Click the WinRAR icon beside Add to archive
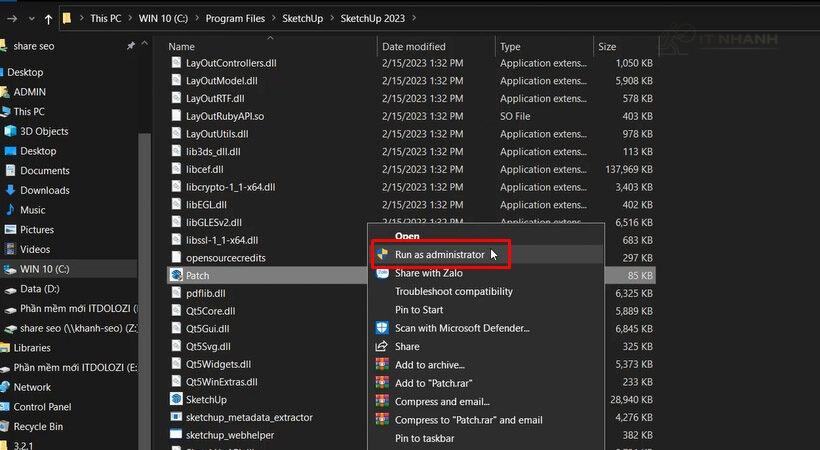The width and height of the screenshot is (820, 450). click(x=381, y=365)
